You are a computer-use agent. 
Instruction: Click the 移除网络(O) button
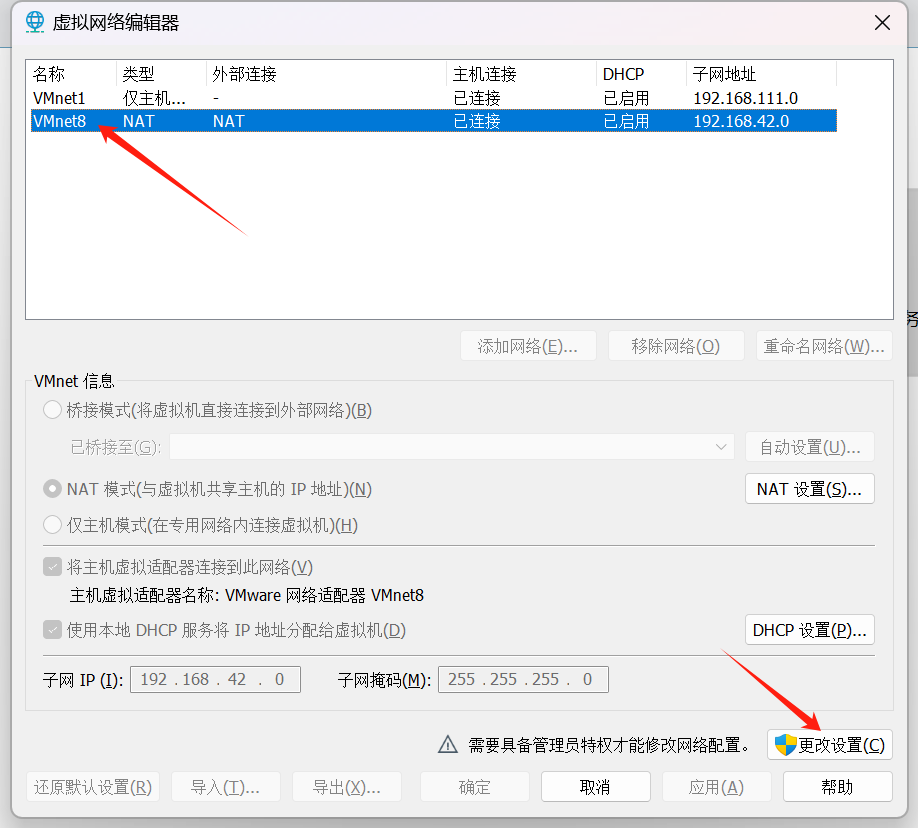click(676, 346)
